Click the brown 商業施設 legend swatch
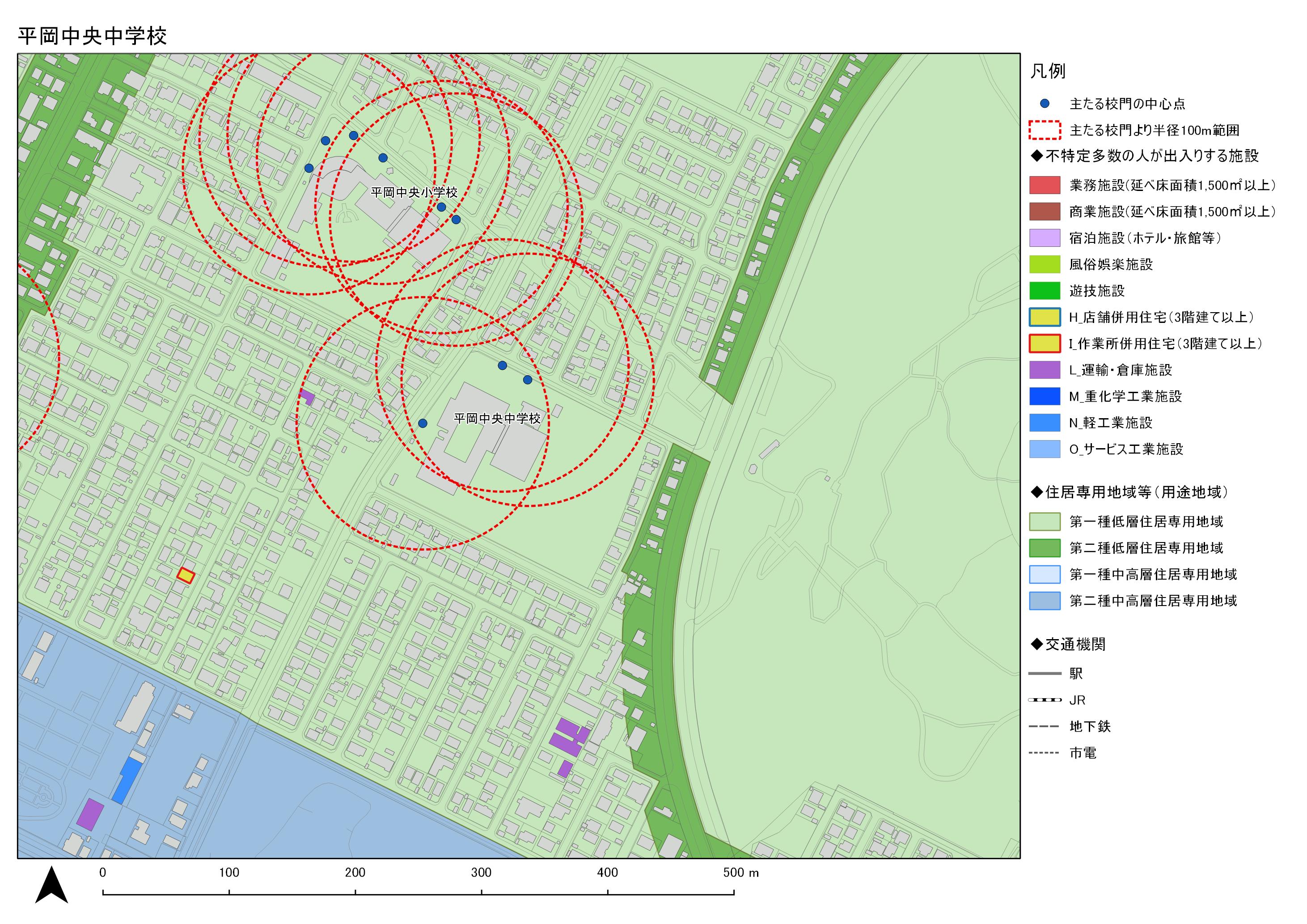Viewport: 1307px width, 924px height. click(1045, 211)
